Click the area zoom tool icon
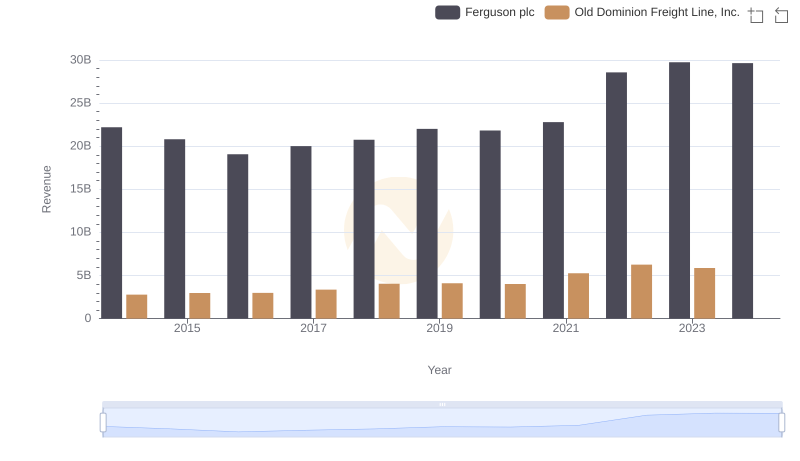The image size is (800, 461). click(x=756, y=15)
